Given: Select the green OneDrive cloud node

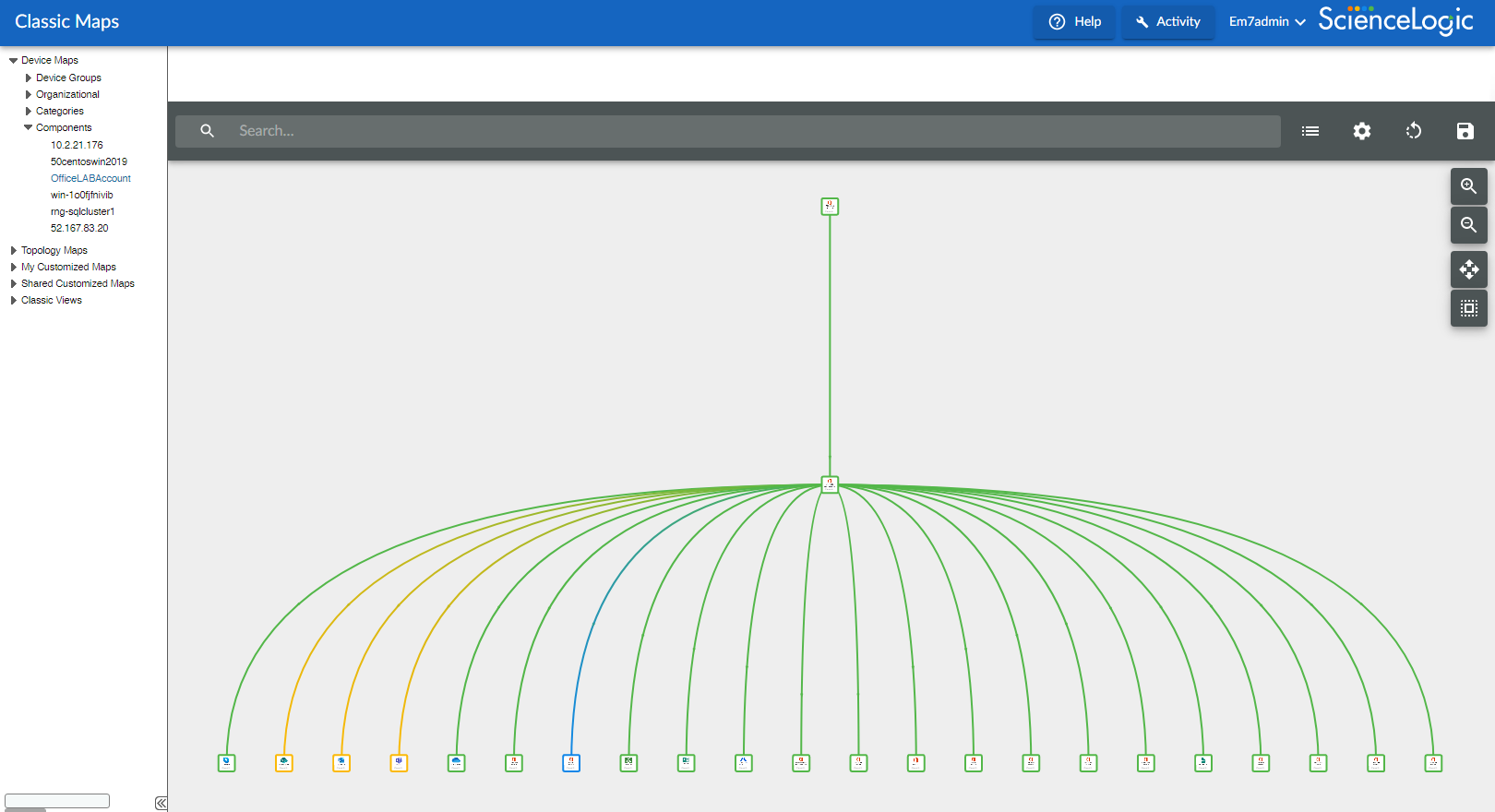Looking at the screenshot, I should (456, 763).
